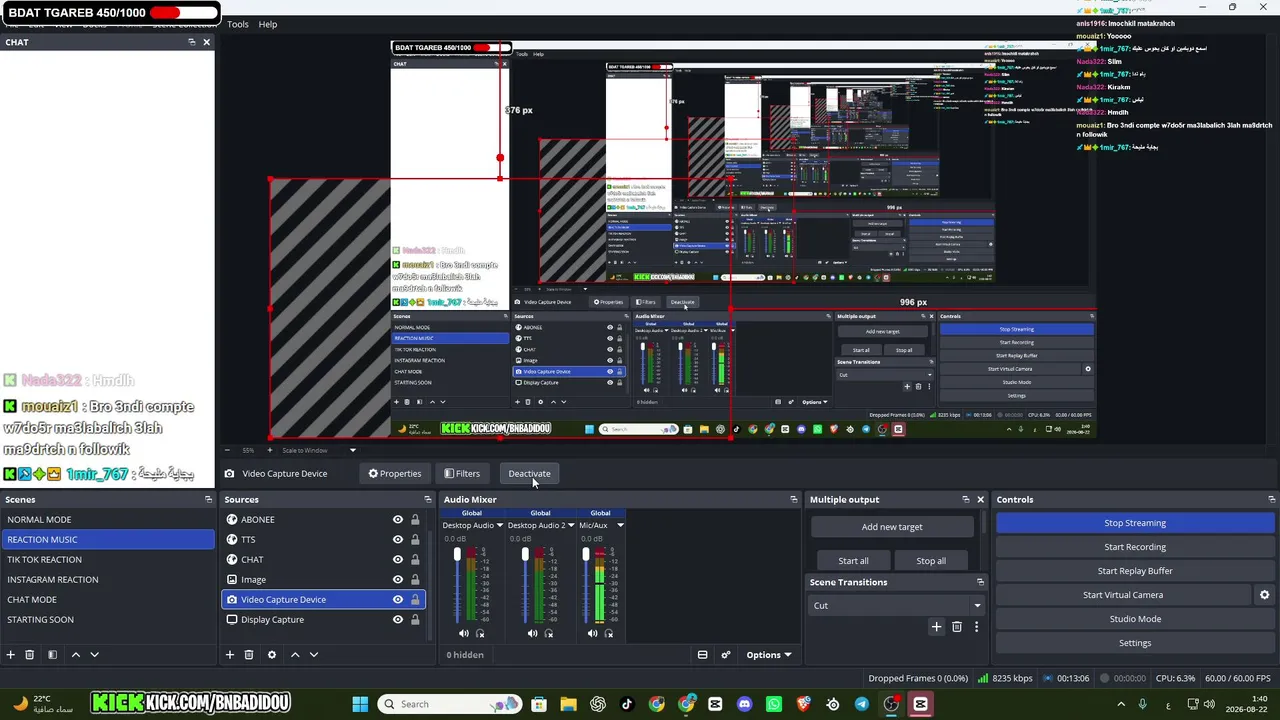Toggle visibility of Display Capture source
1280x720 pixels.
[398, 620]
